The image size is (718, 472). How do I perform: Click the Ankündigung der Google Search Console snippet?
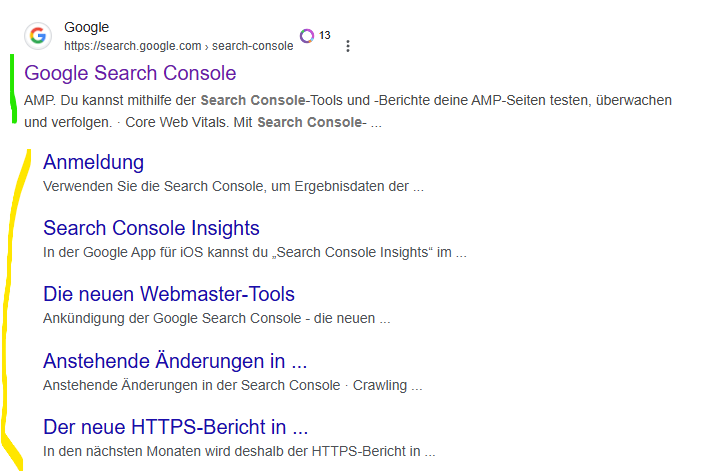pyautogui.click(x=217, y=318)
